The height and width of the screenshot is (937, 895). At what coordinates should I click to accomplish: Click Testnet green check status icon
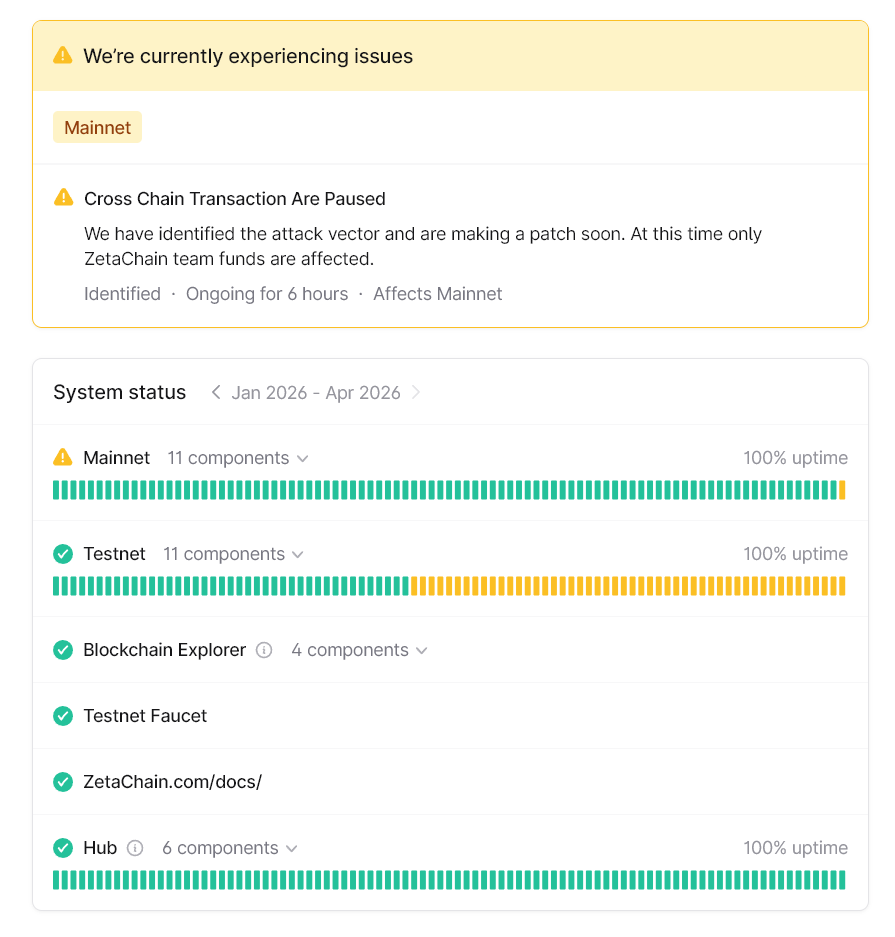(63, 554)
